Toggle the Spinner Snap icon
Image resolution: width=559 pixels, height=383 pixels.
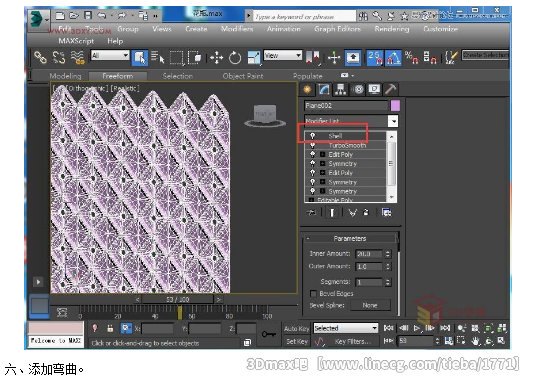tap(430, 57)
